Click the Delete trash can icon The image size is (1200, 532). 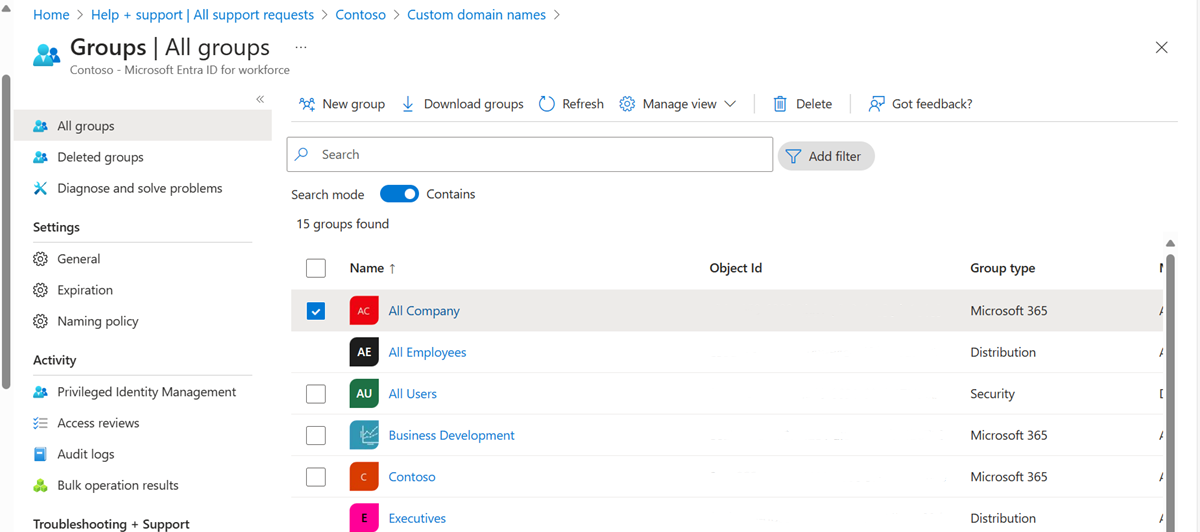point(780,104)
